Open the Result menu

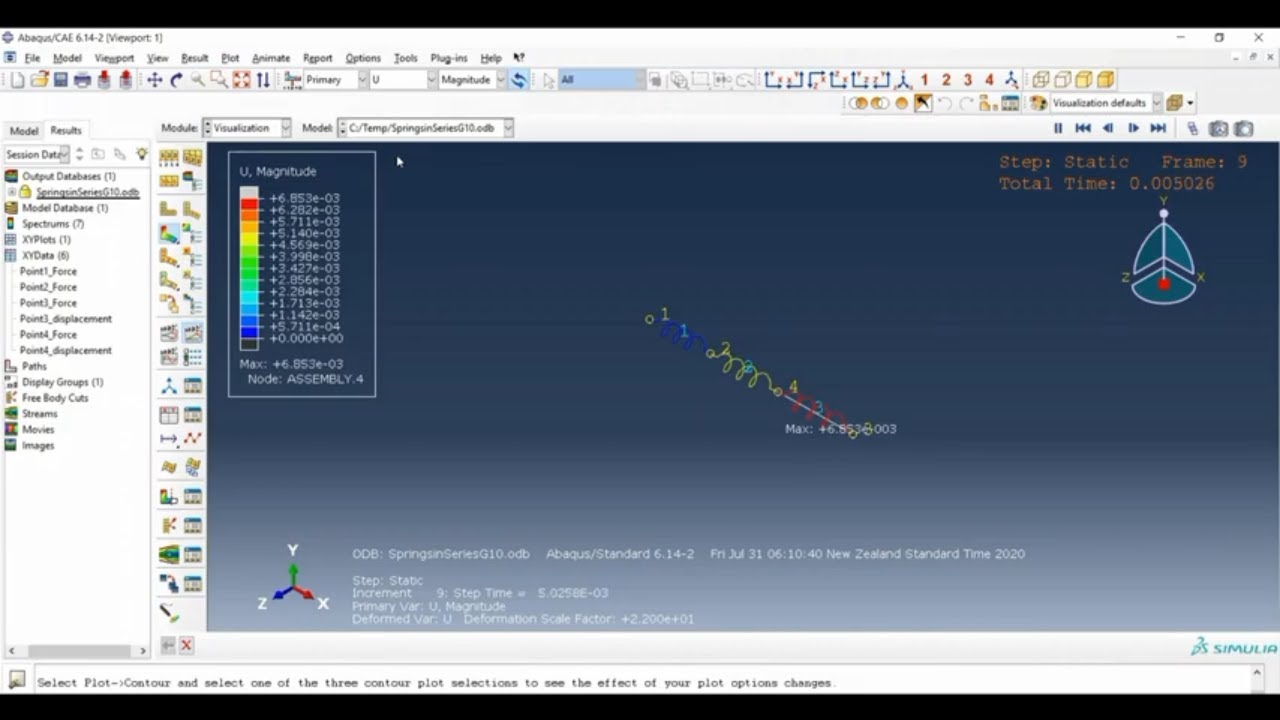coord(194,58)
